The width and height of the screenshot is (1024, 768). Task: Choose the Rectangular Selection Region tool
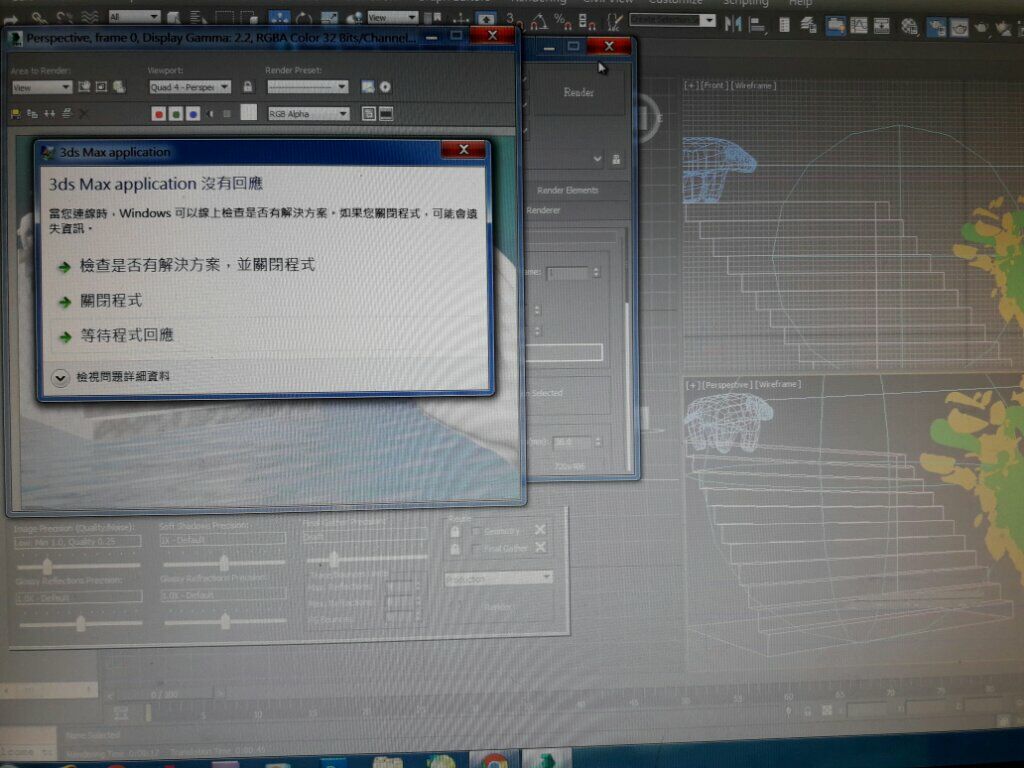tap(224, 18)
